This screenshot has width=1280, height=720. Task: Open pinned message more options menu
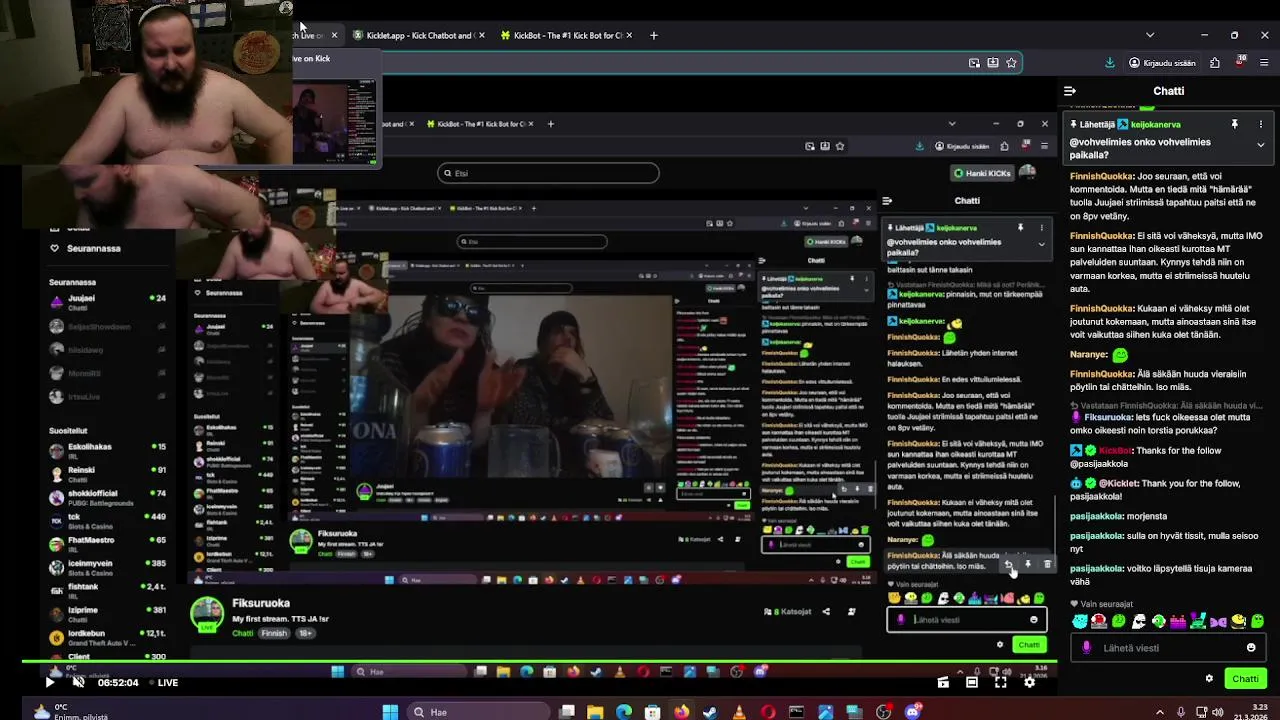click(1260, 124)
